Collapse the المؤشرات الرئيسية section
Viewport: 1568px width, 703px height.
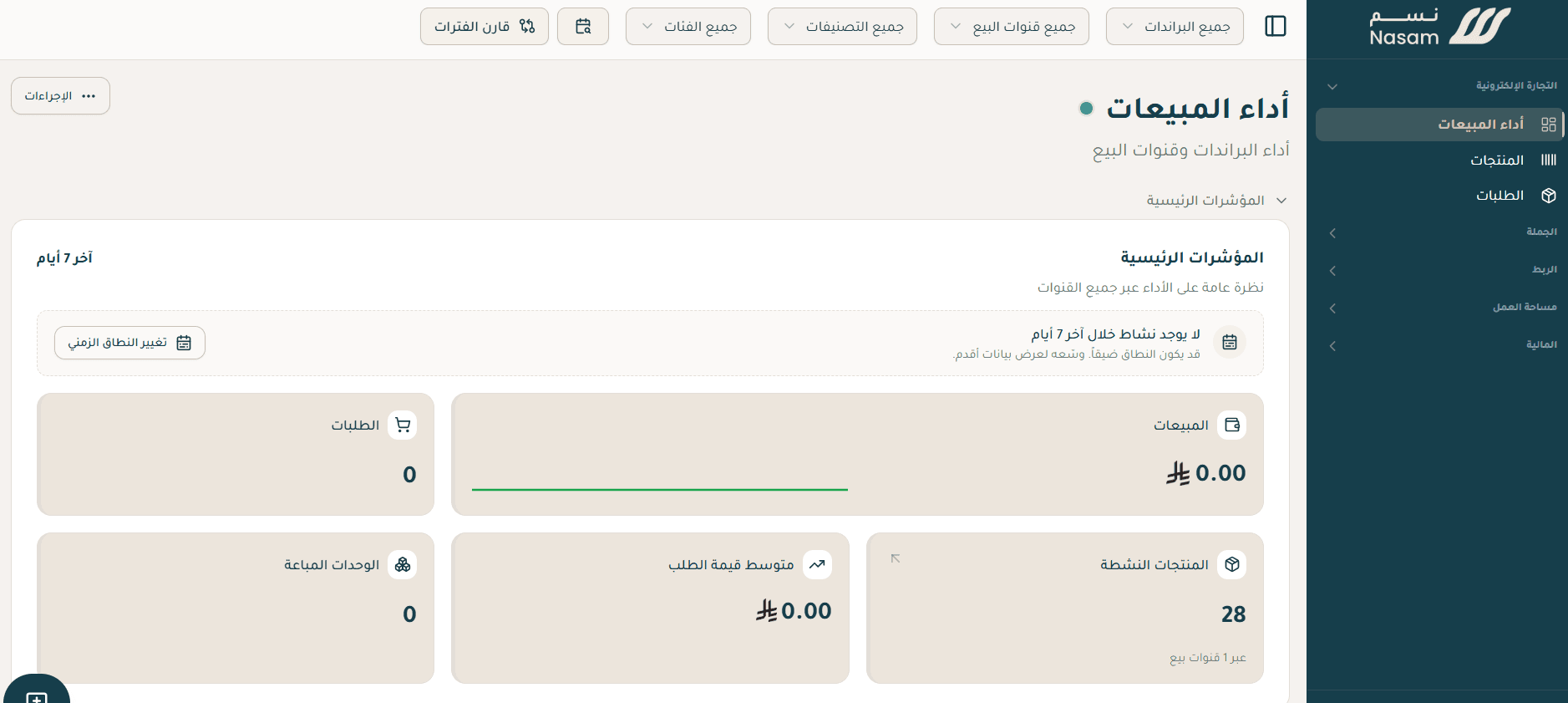(x=1217, y=201)
